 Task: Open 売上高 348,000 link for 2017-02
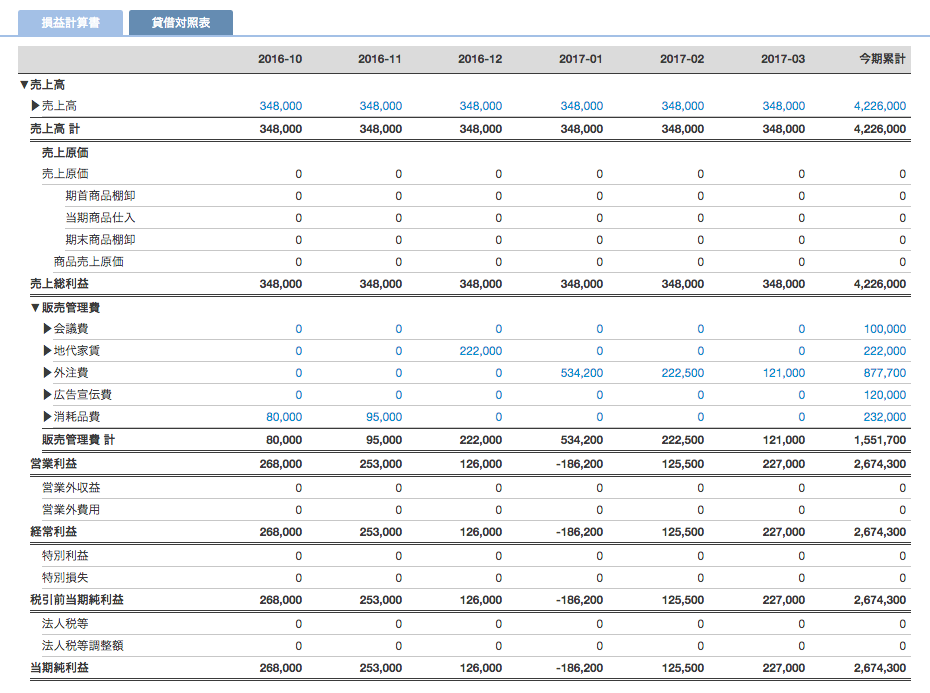point(683,106)
